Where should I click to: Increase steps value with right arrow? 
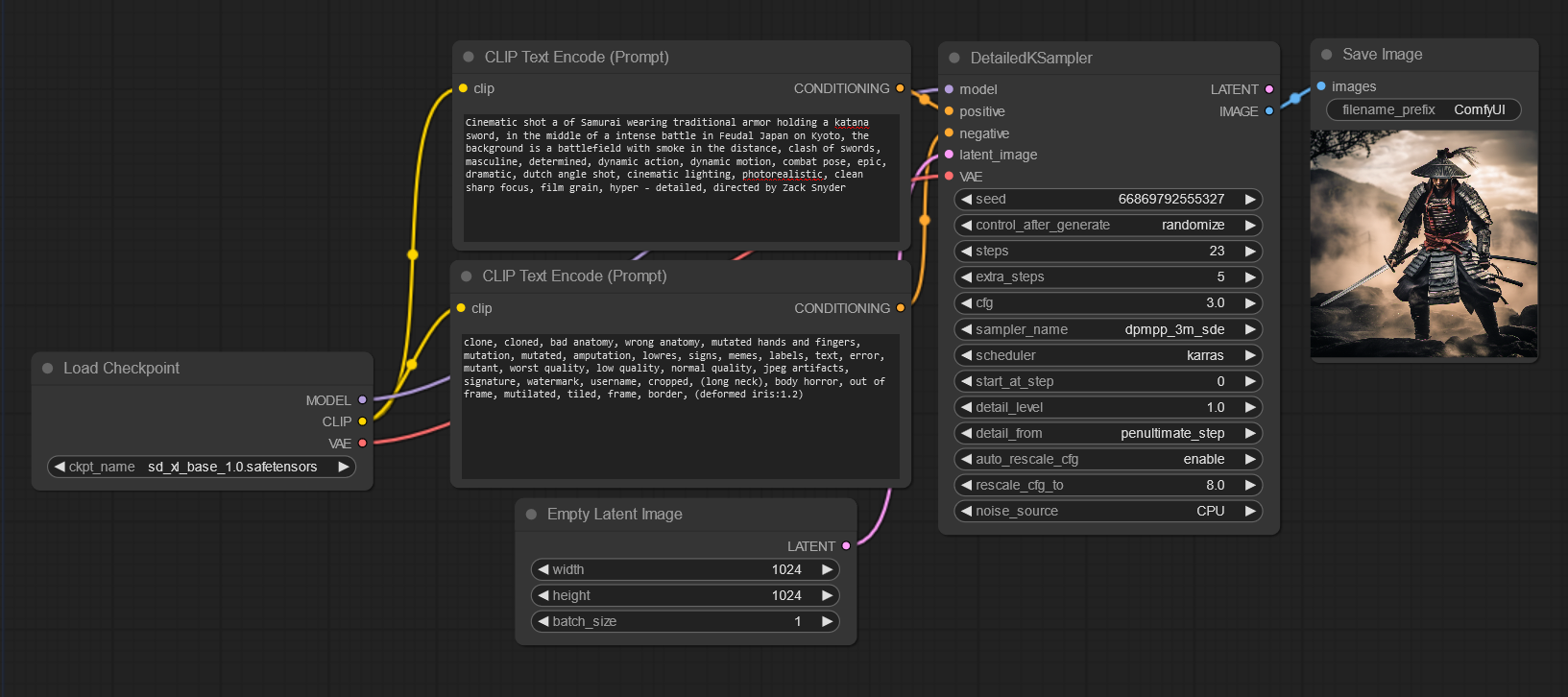click(x=1250, y=252)
